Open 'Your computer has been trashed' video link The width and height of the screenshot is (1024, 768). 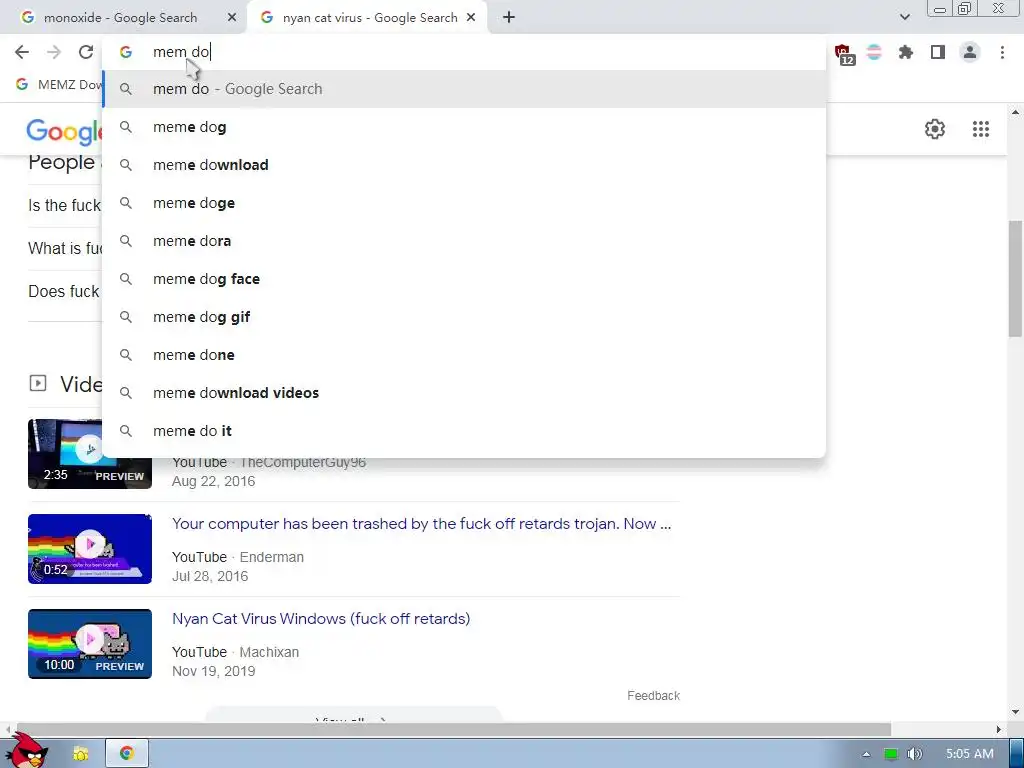pyautogui.click(x=421, y=524)
